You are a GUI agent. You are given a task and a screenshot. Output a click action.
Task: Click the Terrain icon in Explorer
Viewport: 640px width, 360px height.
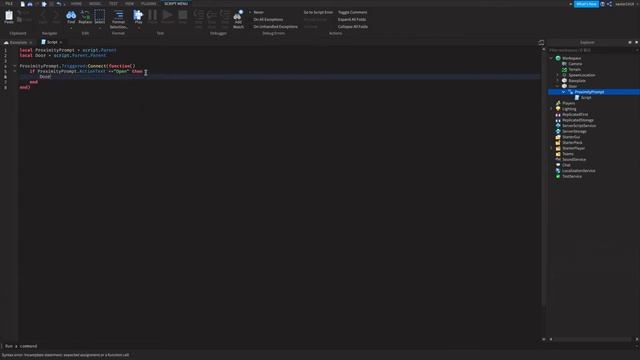(564, 70)
